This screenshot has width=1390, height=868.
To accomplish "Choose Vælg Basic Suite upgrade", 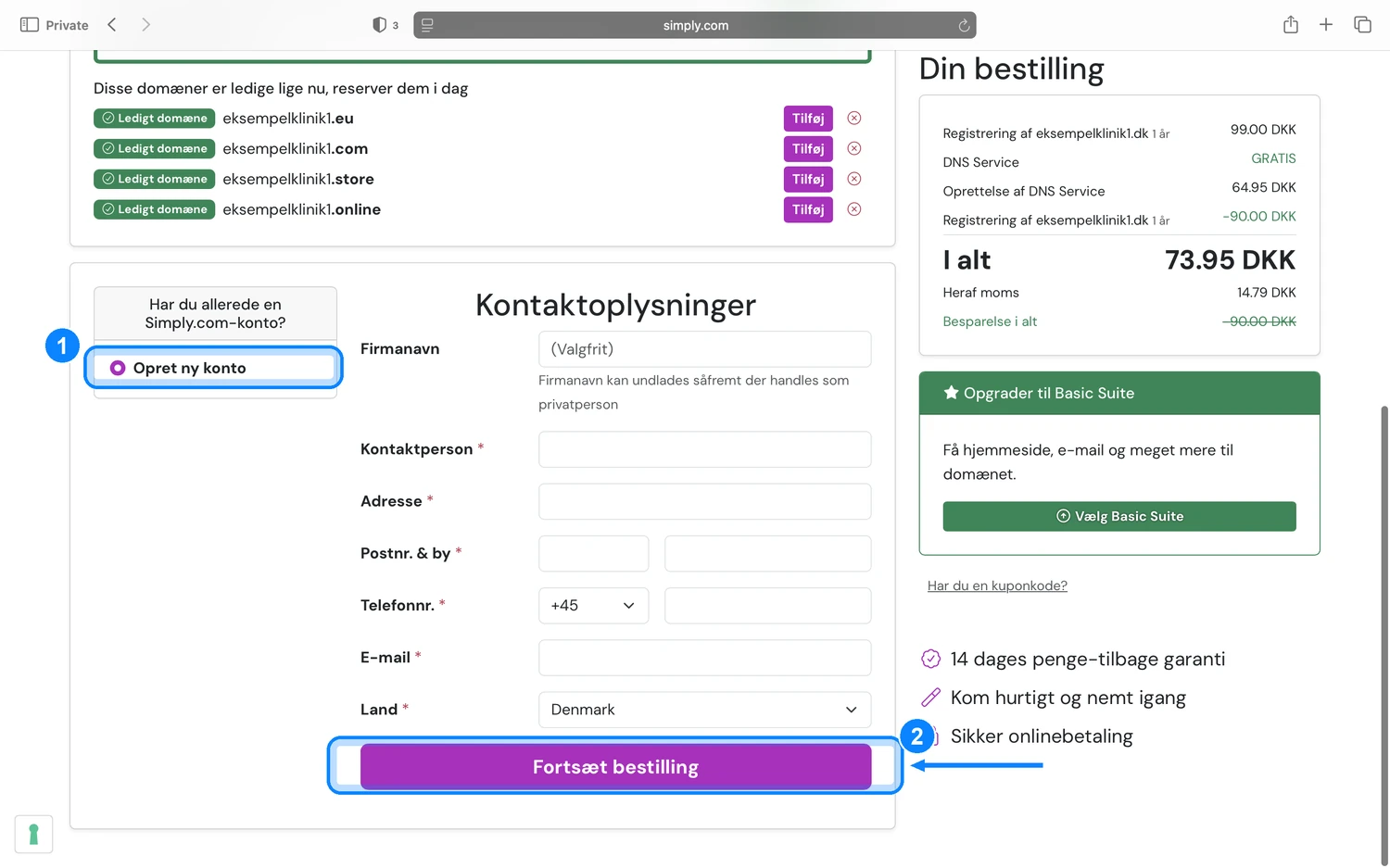I will [x=1119, y=516].
